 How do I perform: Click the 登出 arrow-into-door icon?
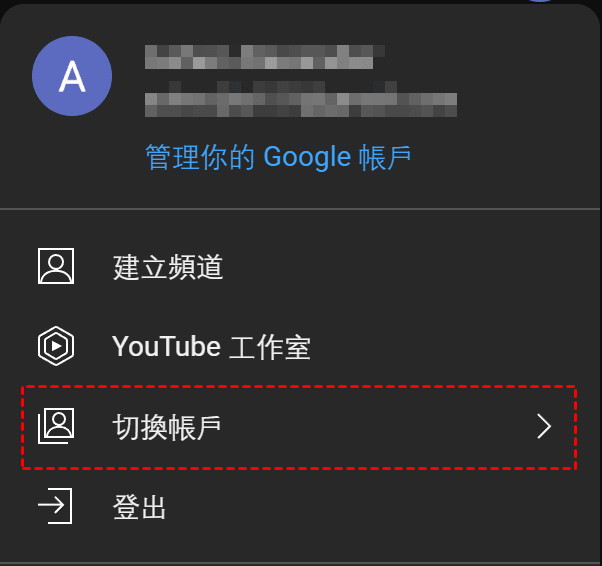(55, 506)
